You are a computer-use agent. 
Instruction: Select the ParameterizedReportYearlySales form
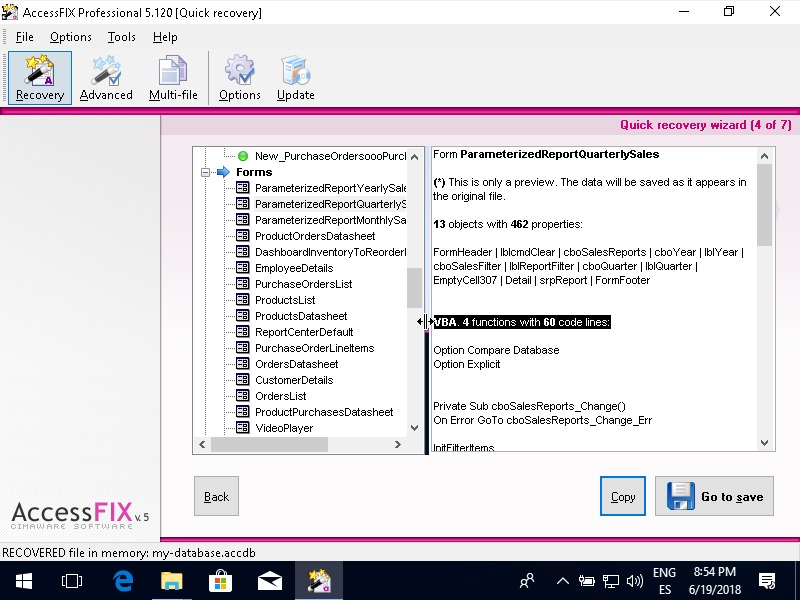pyautogui.click(x=330, y=188)
